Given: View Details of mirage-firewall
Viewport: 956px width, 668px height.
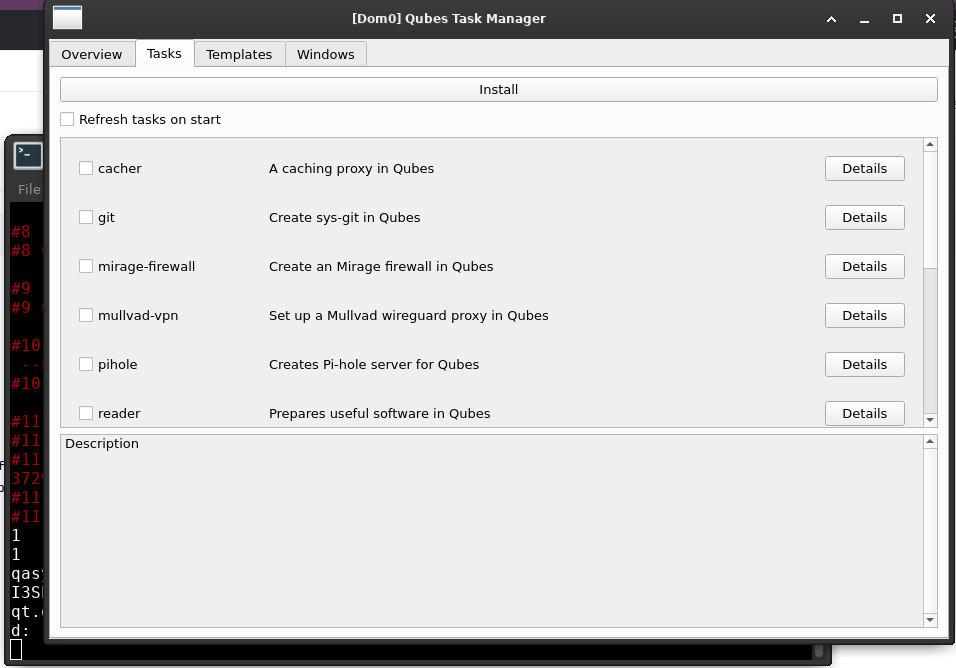Looking at the screenshot, I should [x=864, y=266].
